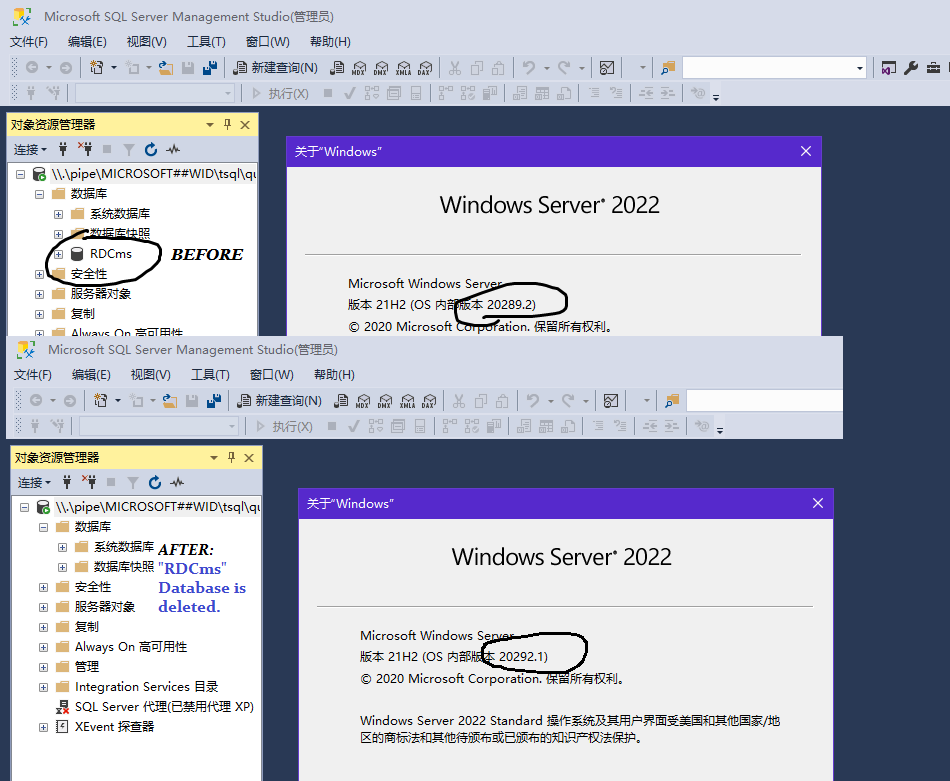Viewport: 950px width, 781px height.
Task: Open 编辑(E) menu in the BEFORE window
Action: [x=87, y=41]
